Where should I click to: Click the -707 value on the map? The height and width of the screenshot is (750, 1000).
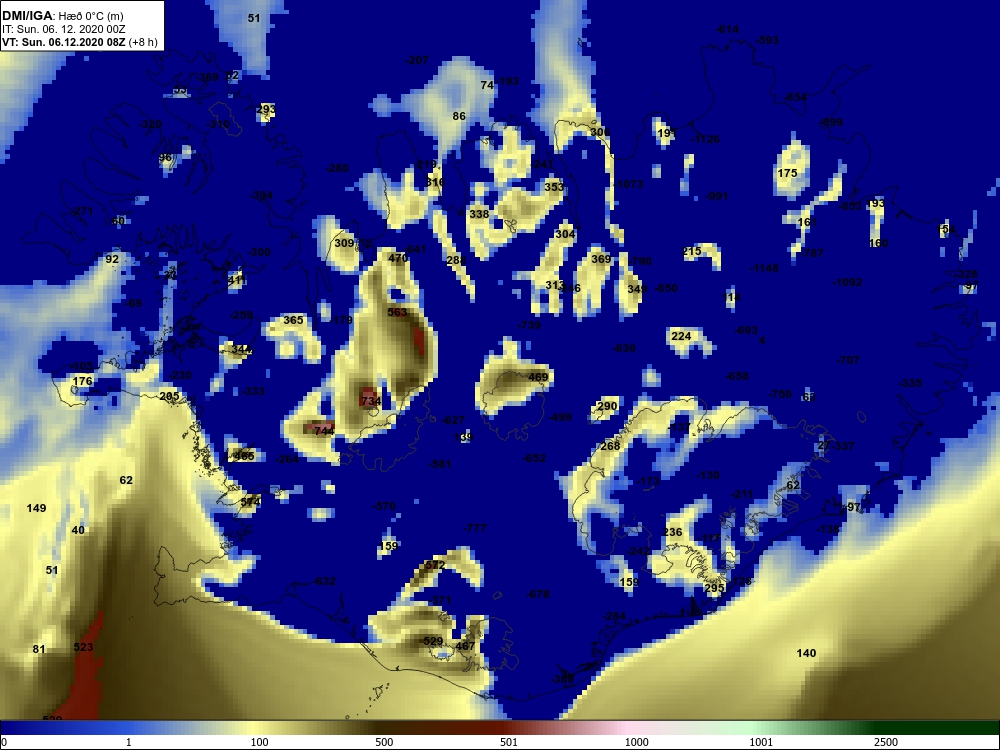click(x=848, y=360)
